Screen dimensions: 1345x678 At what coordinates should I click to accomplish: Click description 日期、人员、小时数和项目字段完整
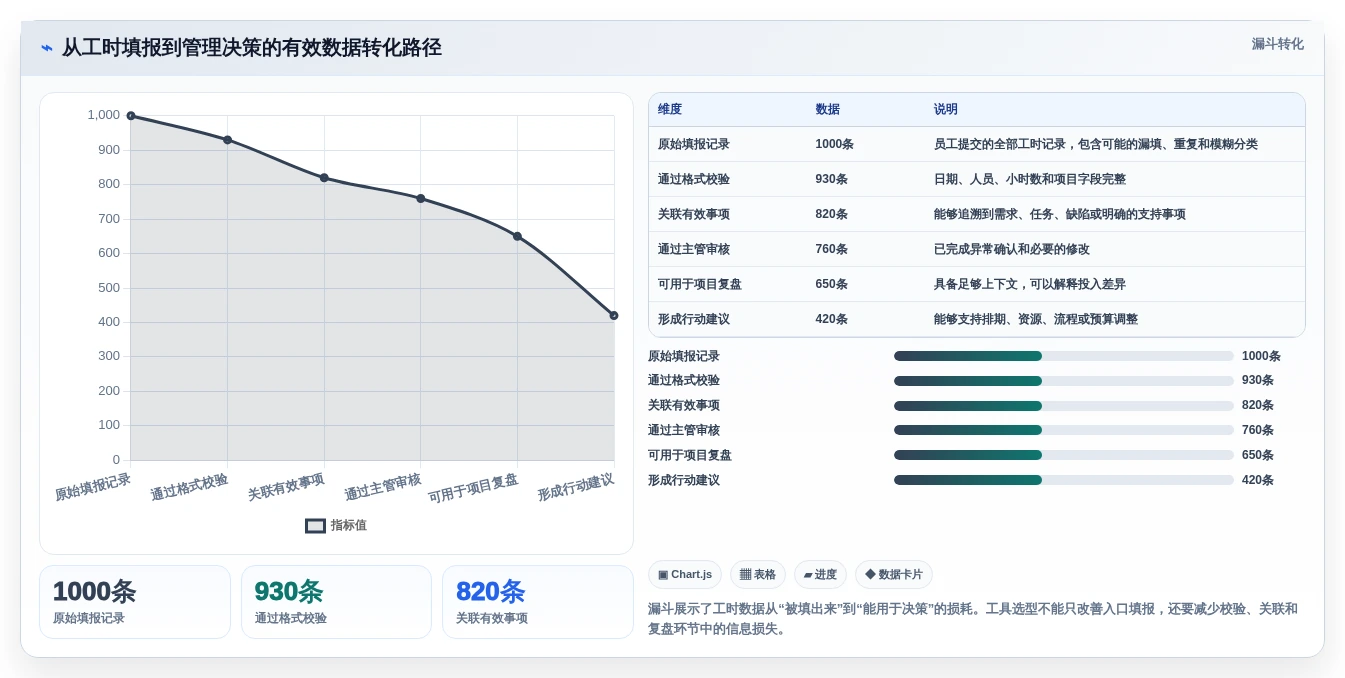point(1030,179)
